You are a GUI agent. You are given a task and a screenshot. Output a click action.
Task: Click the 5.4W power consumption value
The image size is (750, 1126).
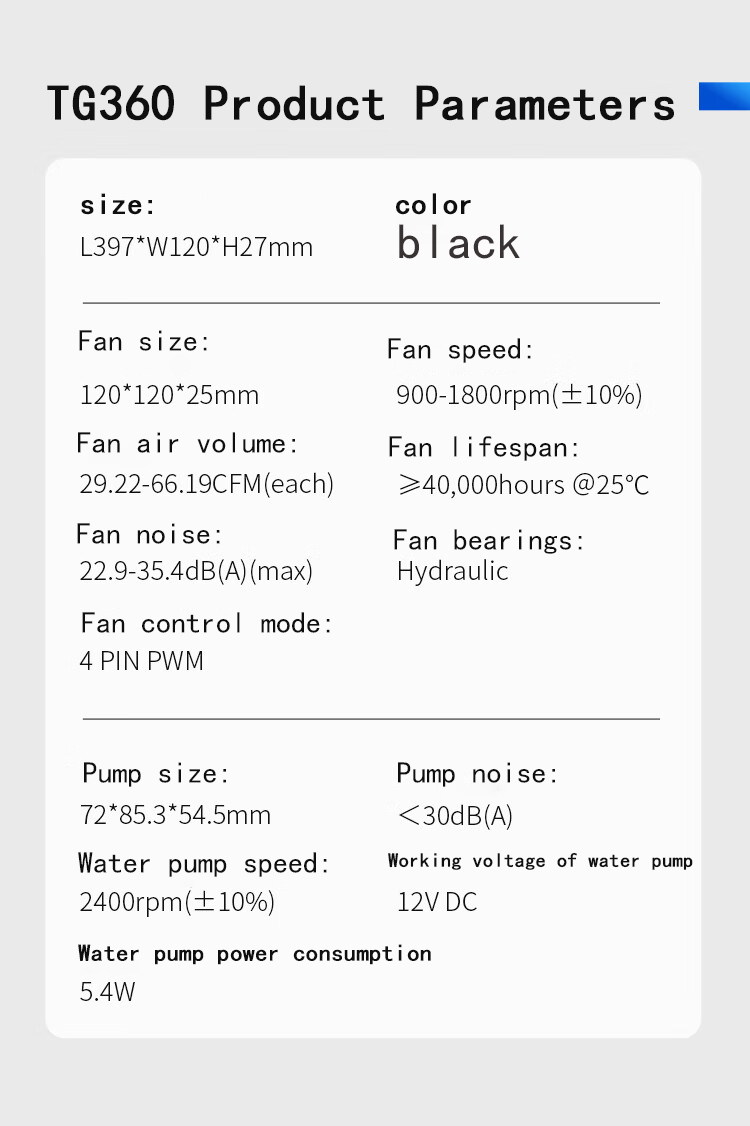point(107,993)
